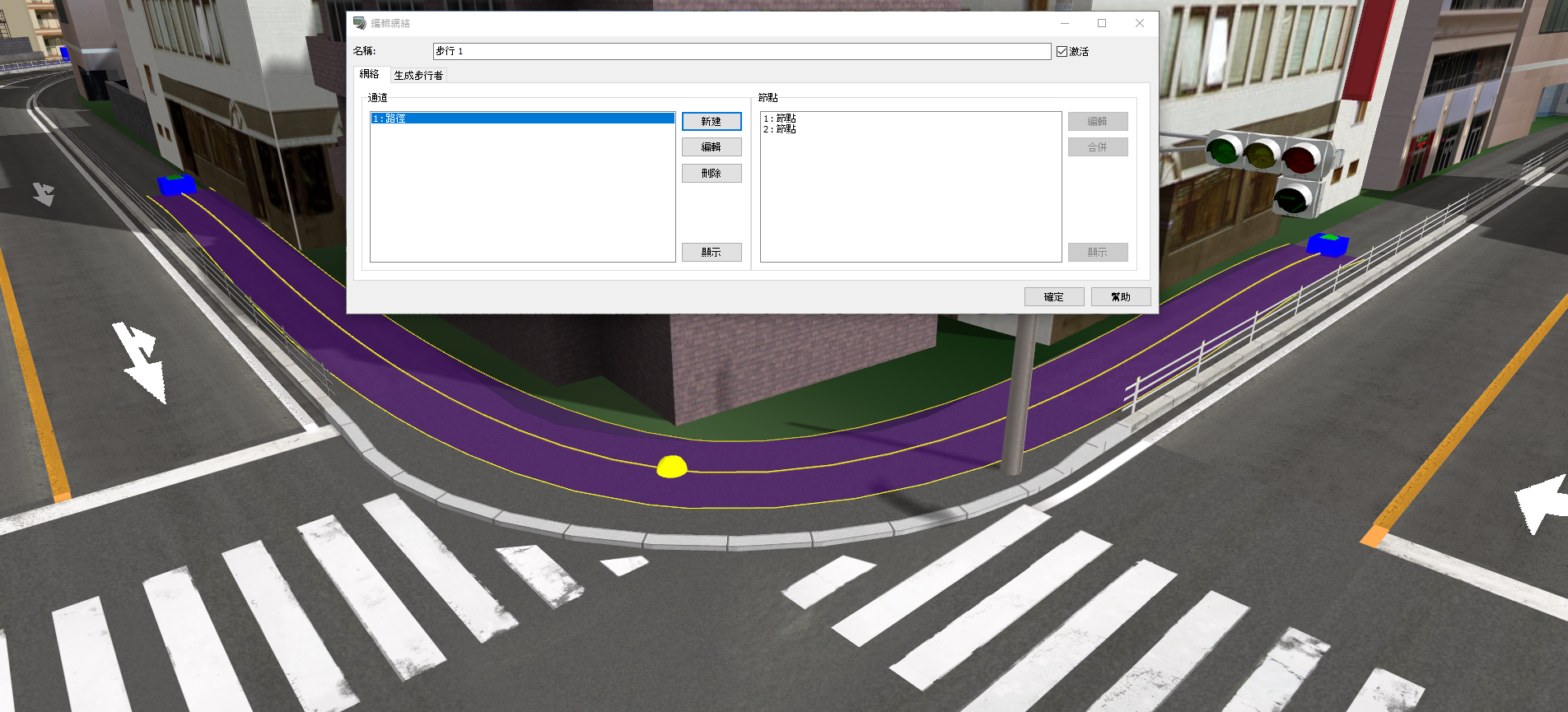
Task: Click 顯示 button in the 節點 group
Action: coord(1098,252)
